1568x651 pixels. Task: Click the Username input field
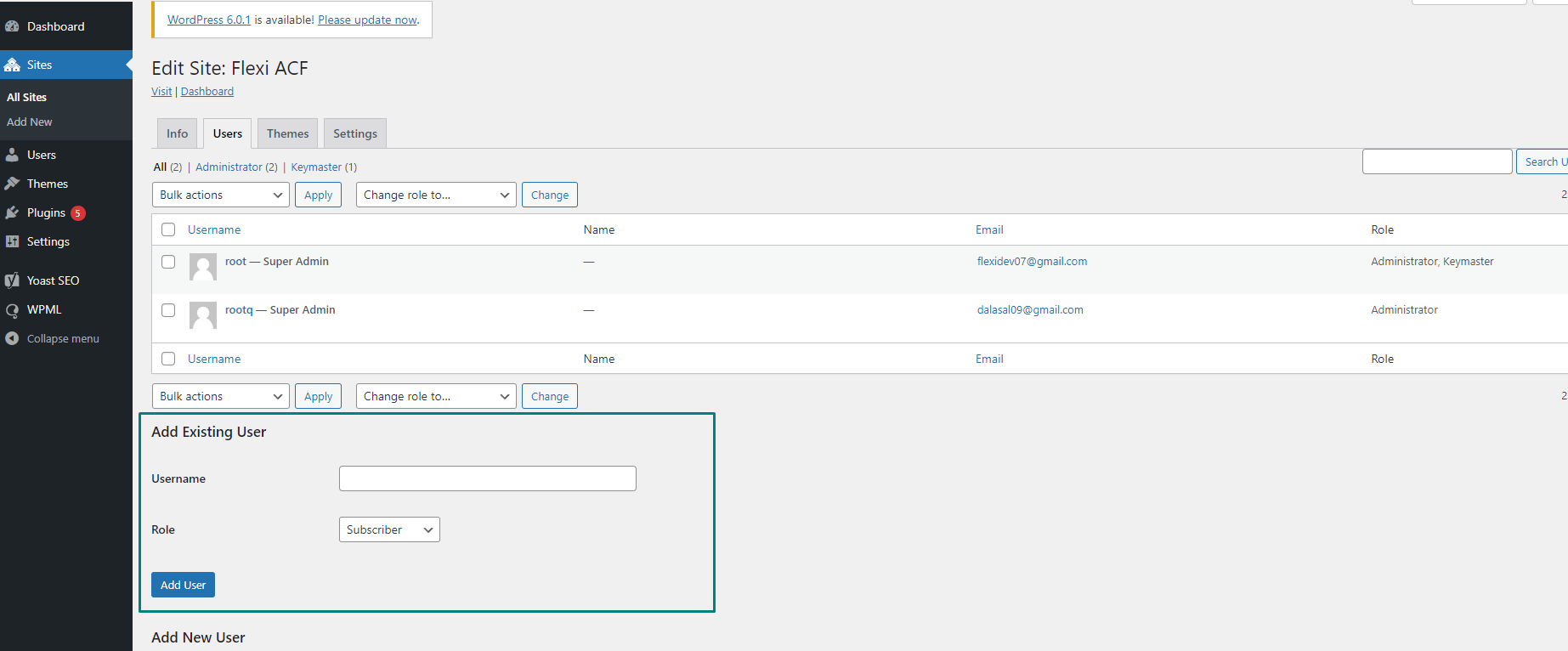[x=487, y=478]
